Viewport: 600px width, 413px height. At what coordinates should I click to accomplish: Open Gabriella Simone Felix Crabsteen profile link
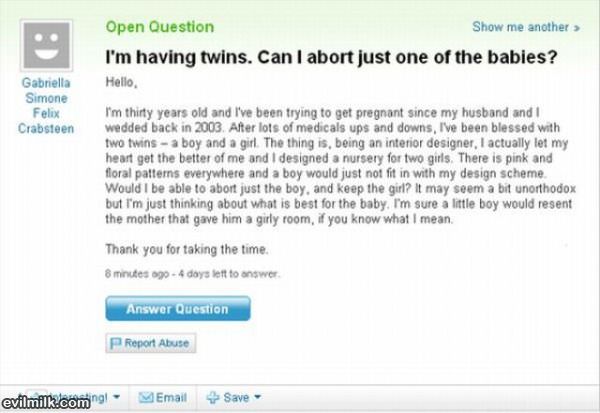click(46, 106)
